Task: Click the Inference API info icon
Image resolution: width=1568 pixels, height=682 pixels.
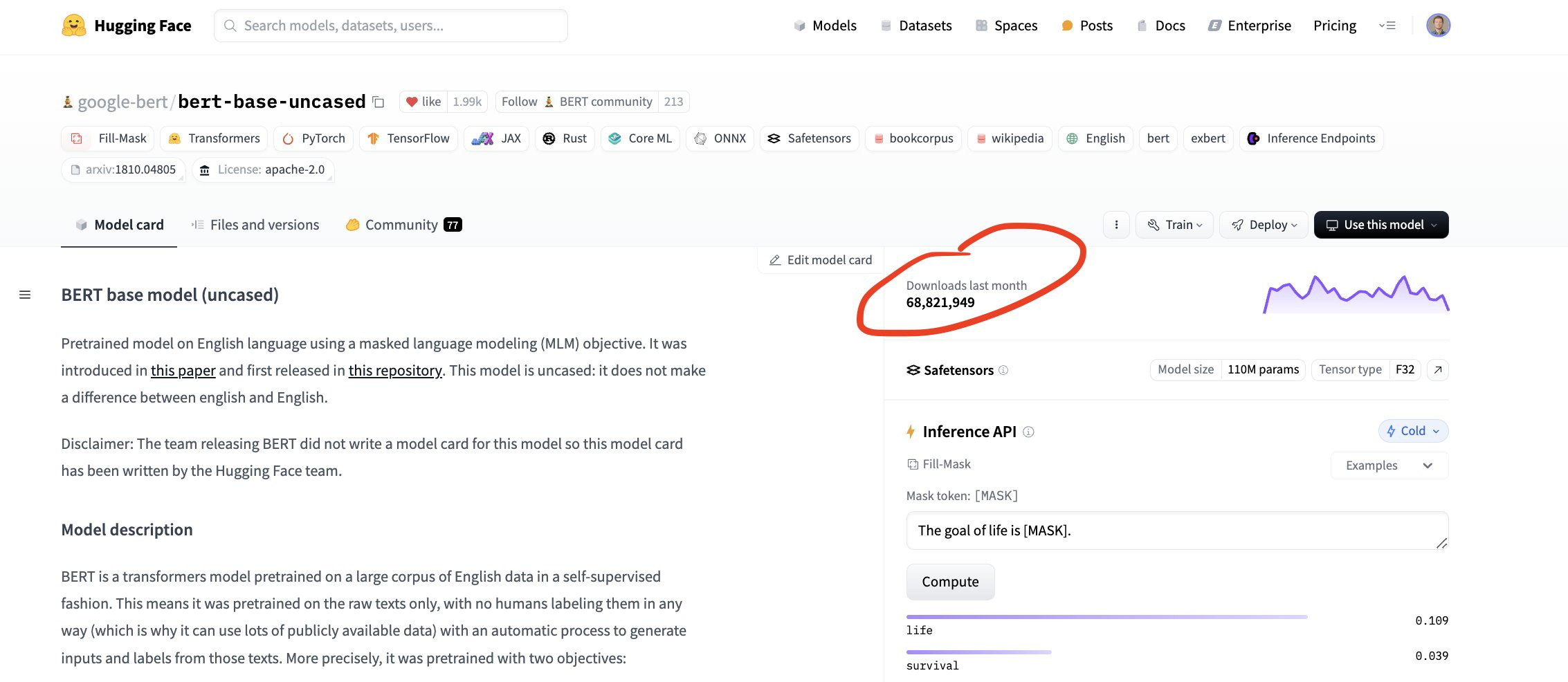Action: pos(1028,432)
